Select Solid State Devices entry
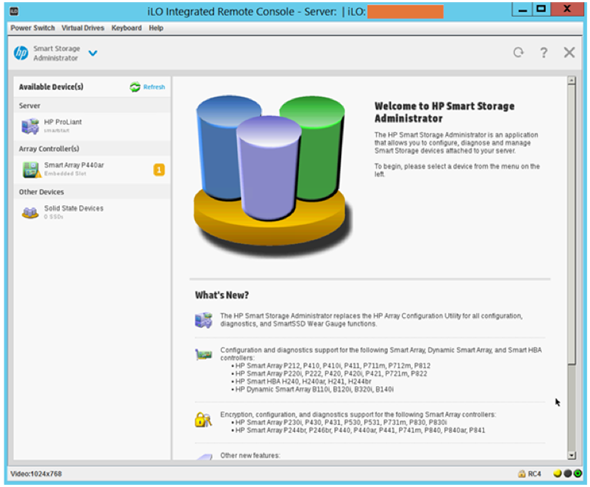The width and height of the screenshot is (590, 487). 92,212
